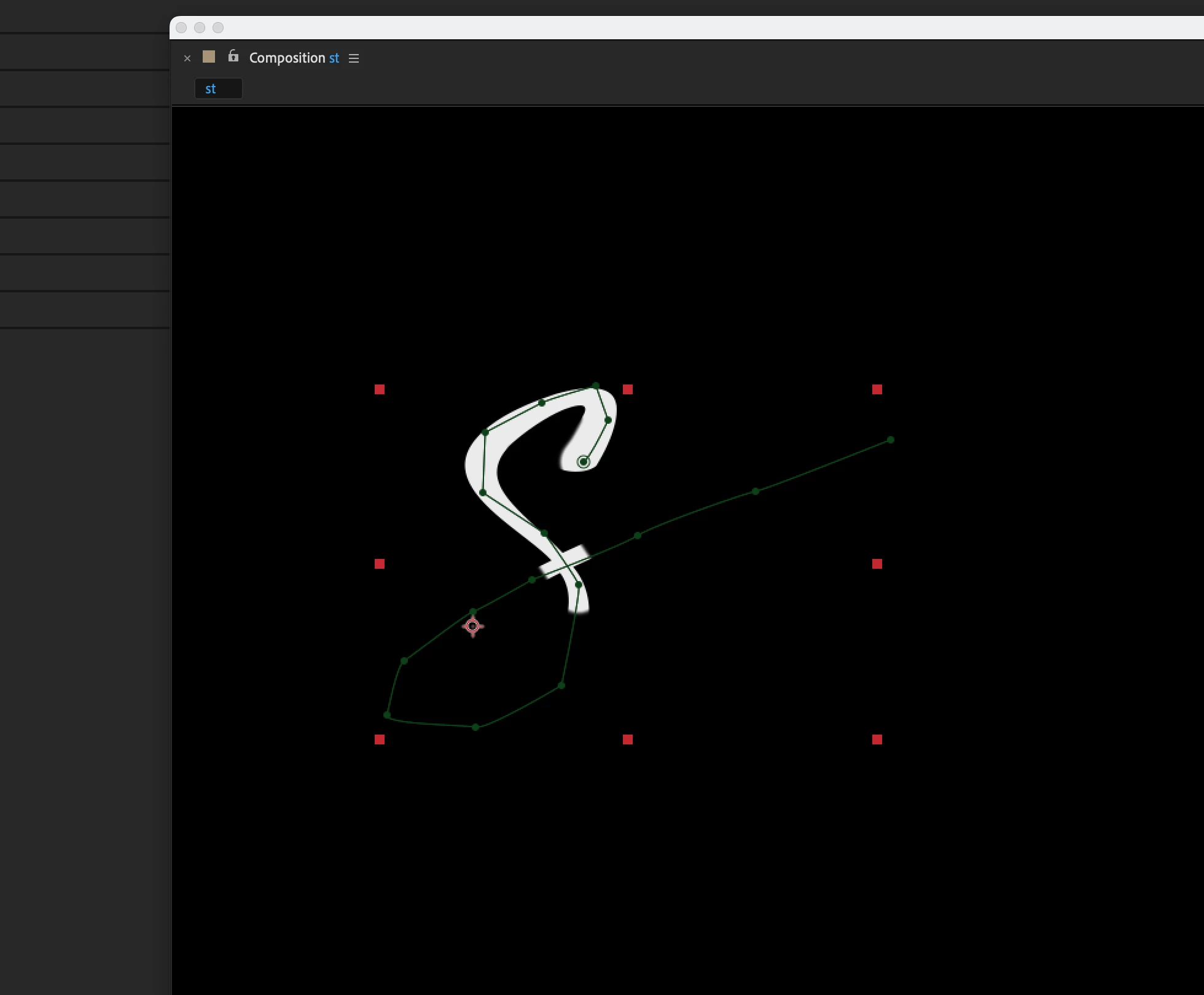This screenshot has width=1204, height=995.
Task: Select the bottom-center red bounding box handle
Action: (x=628, y=739)
